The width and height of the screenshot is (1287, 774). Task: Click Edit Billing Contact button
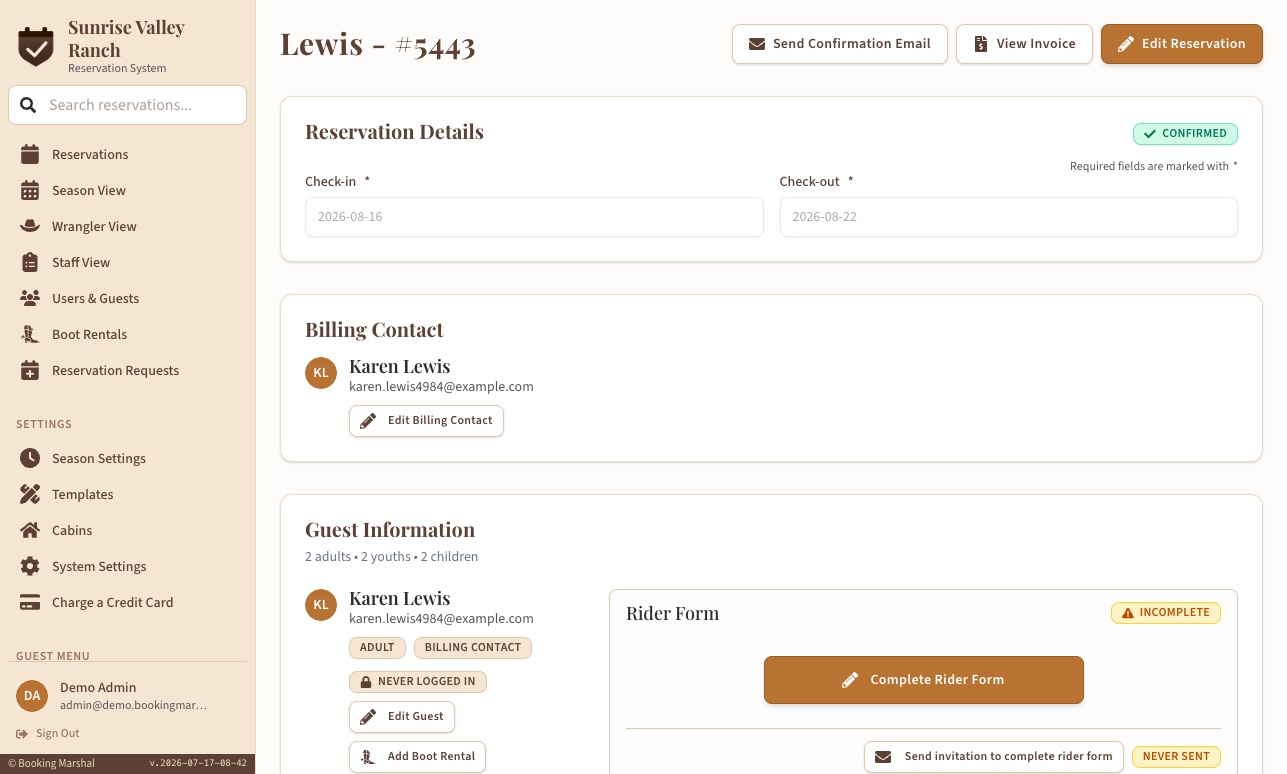[x=426, y=421]
